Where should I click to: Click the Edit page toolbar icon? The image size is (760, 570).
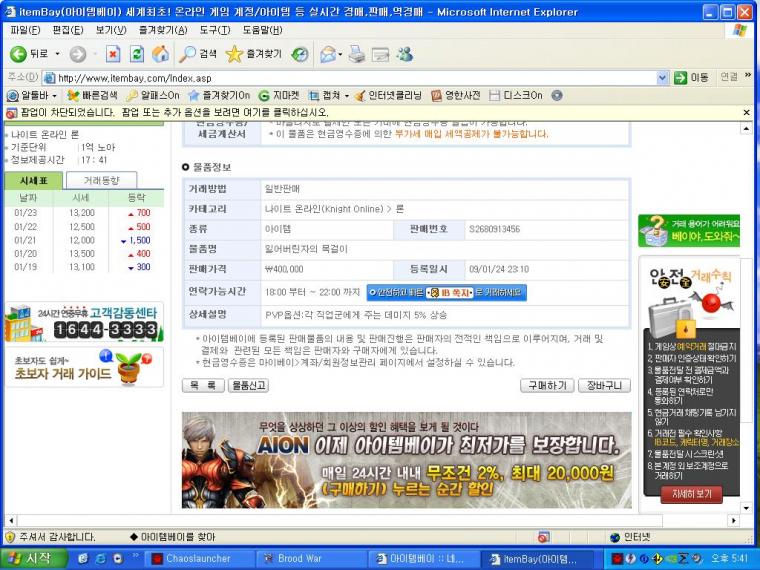(380, 55)
